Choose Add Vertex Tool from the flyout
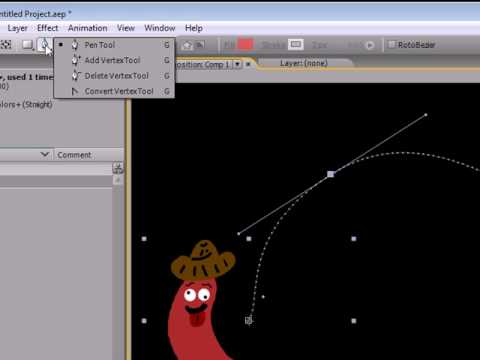This screenshot has width=480, height=360. point(114,60)
